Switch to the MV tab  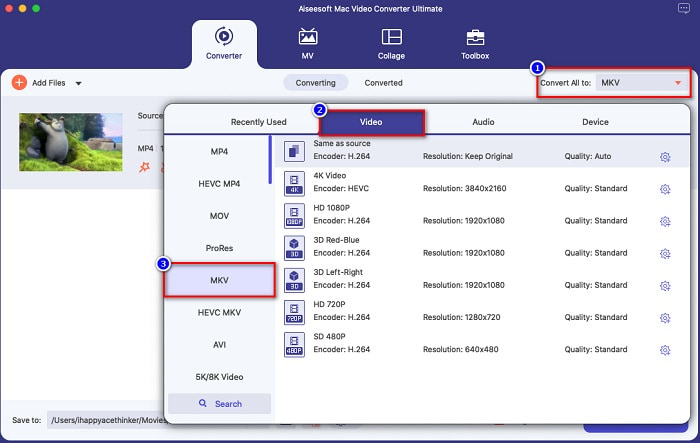point(308,44)
